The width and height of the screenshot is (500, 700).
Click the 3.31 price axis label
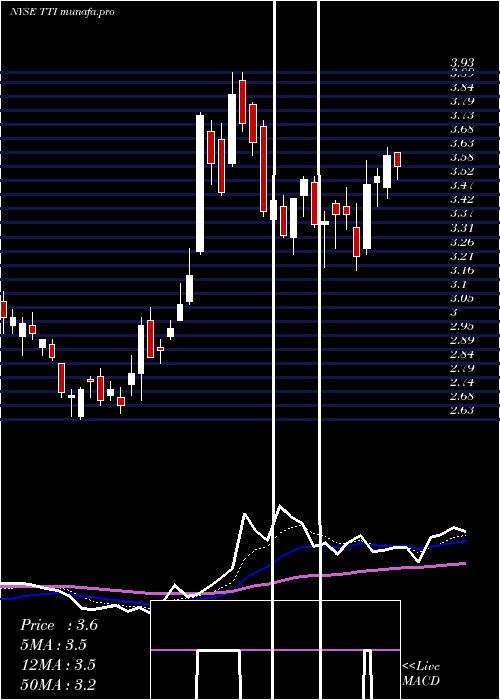(x=462, y=228)
